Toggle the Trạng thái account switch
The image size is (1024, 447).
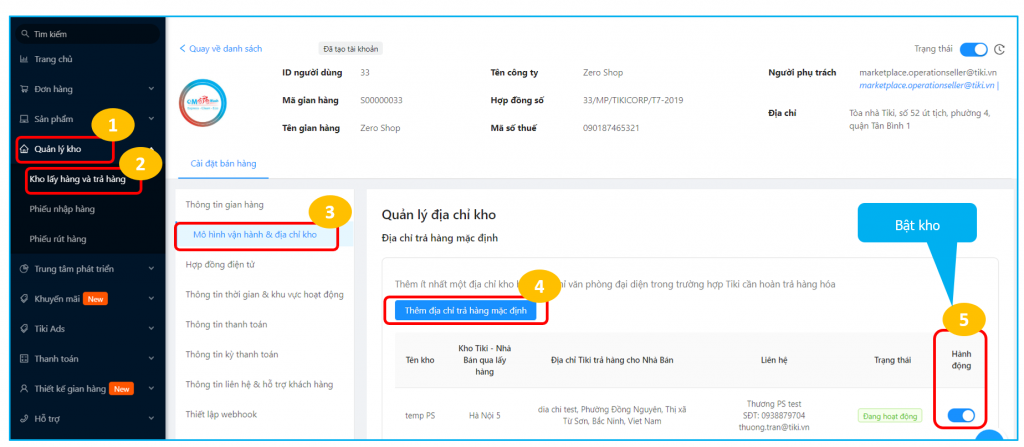[974, 50]
